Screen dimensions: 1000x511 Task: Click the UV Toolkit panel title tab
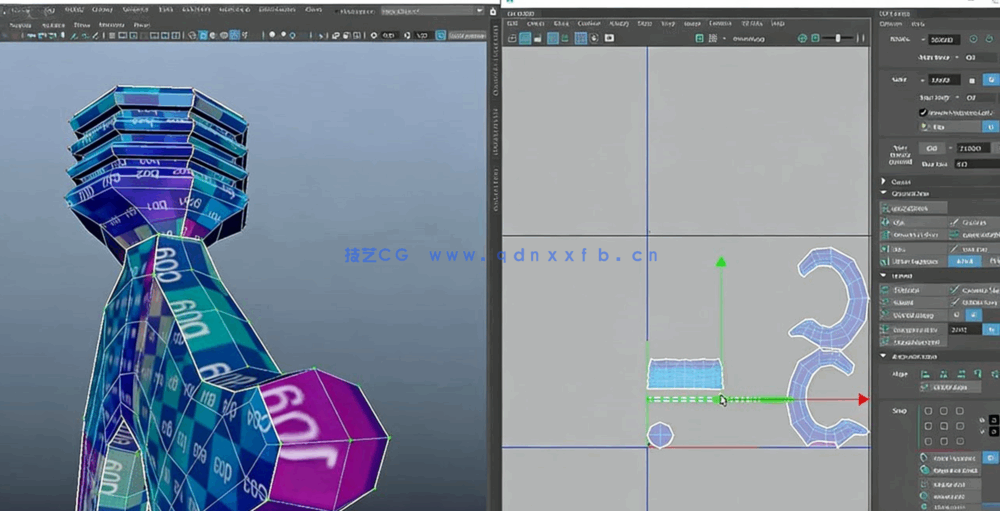(895, 13)
